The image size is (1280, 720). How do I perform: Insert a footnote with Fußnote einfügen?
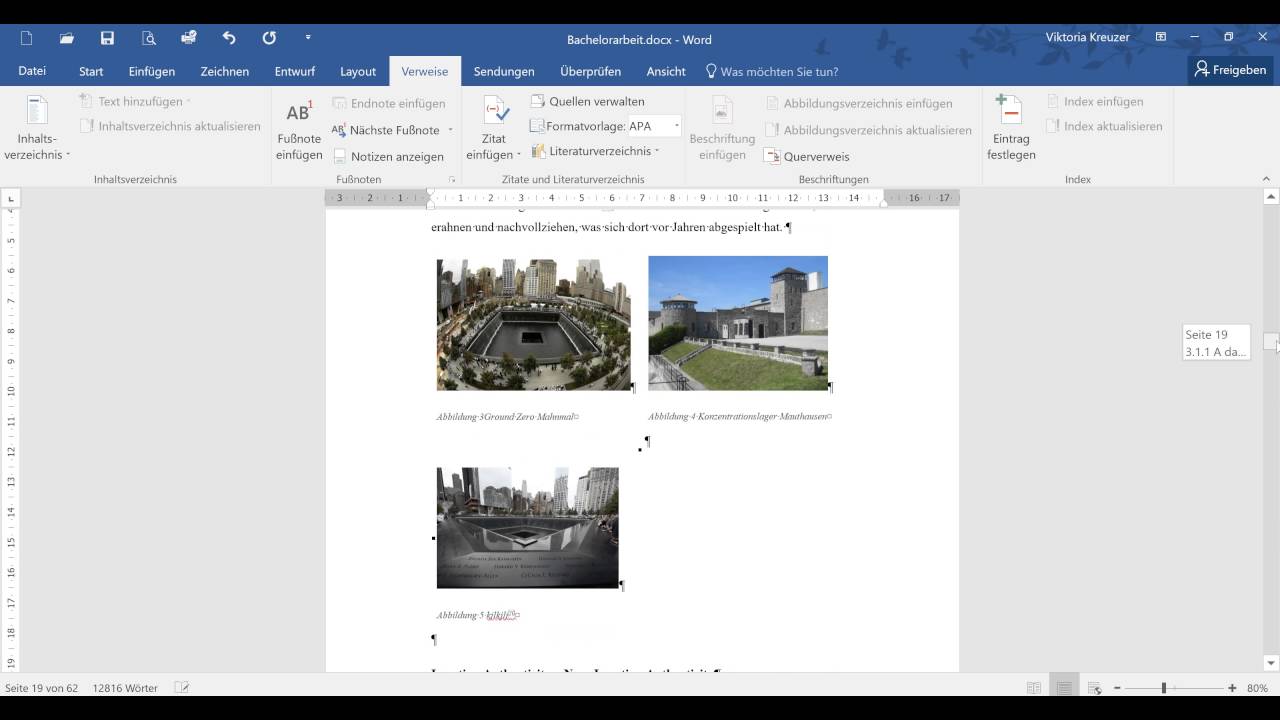click(x=299, y=128)
